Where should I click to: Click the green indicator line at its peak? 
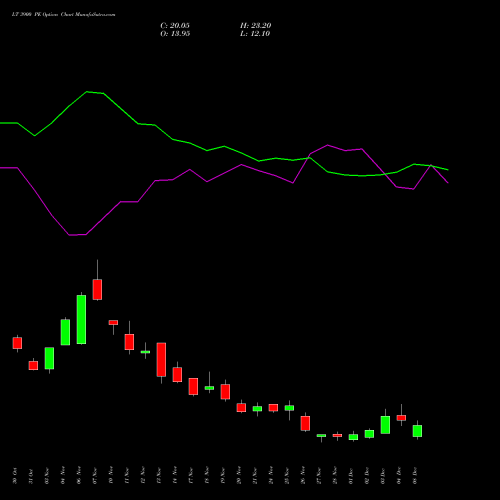(87, 92)
